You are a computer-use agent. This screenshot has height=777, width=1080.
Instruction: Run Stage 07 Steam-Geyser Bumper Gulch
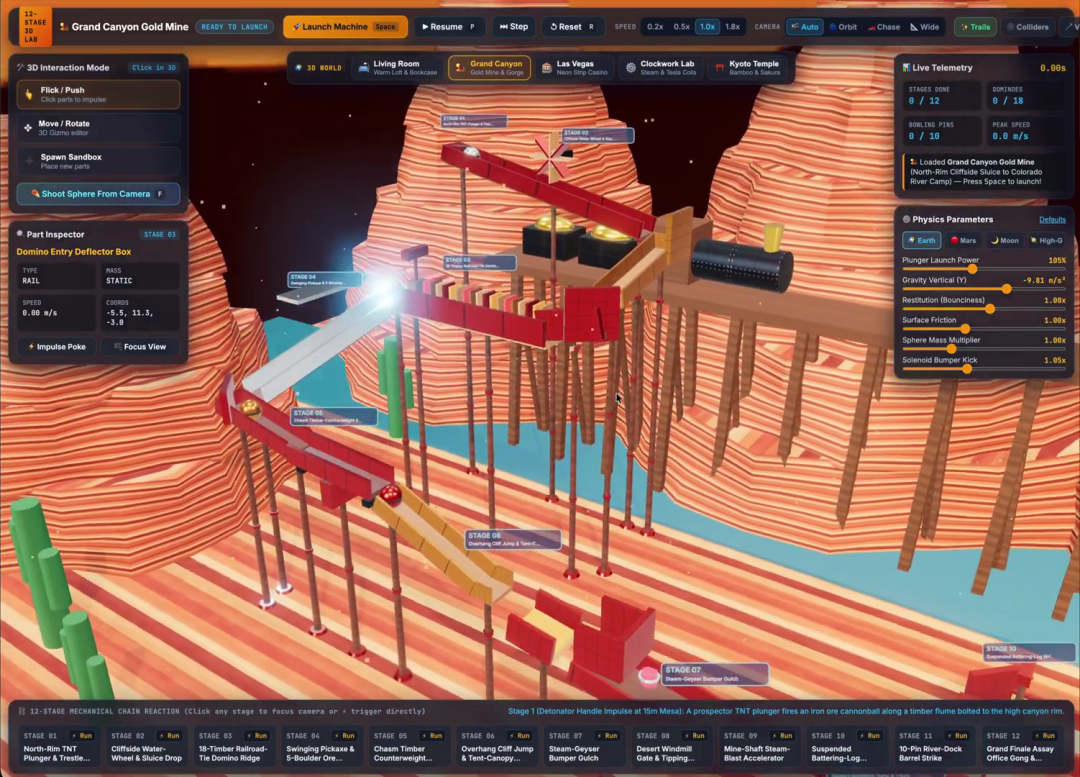(x=606, y=736)
